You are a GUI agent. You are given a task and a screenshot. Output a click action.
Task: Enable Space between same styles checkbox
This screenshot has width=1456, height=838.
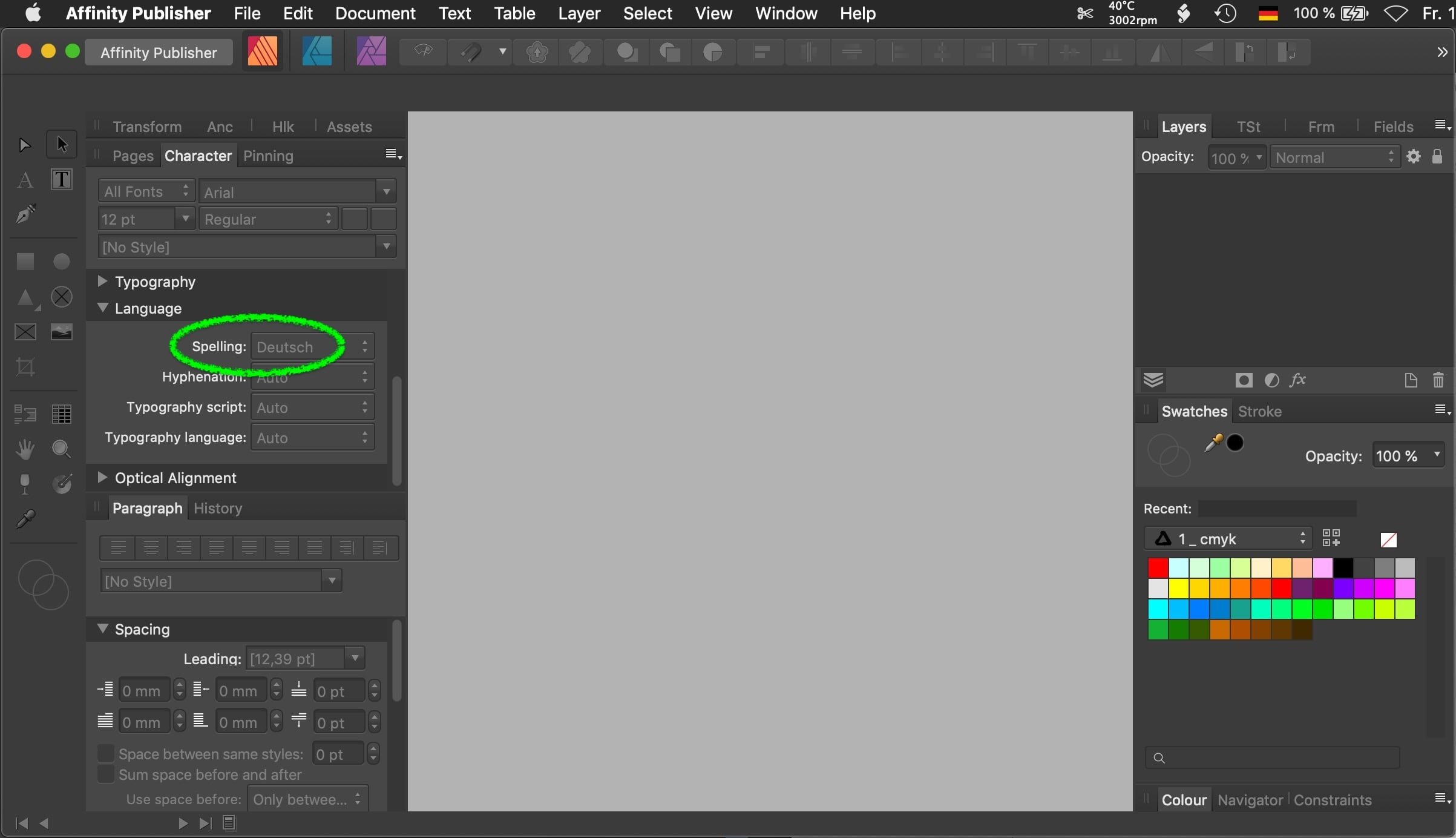[106, 753]
